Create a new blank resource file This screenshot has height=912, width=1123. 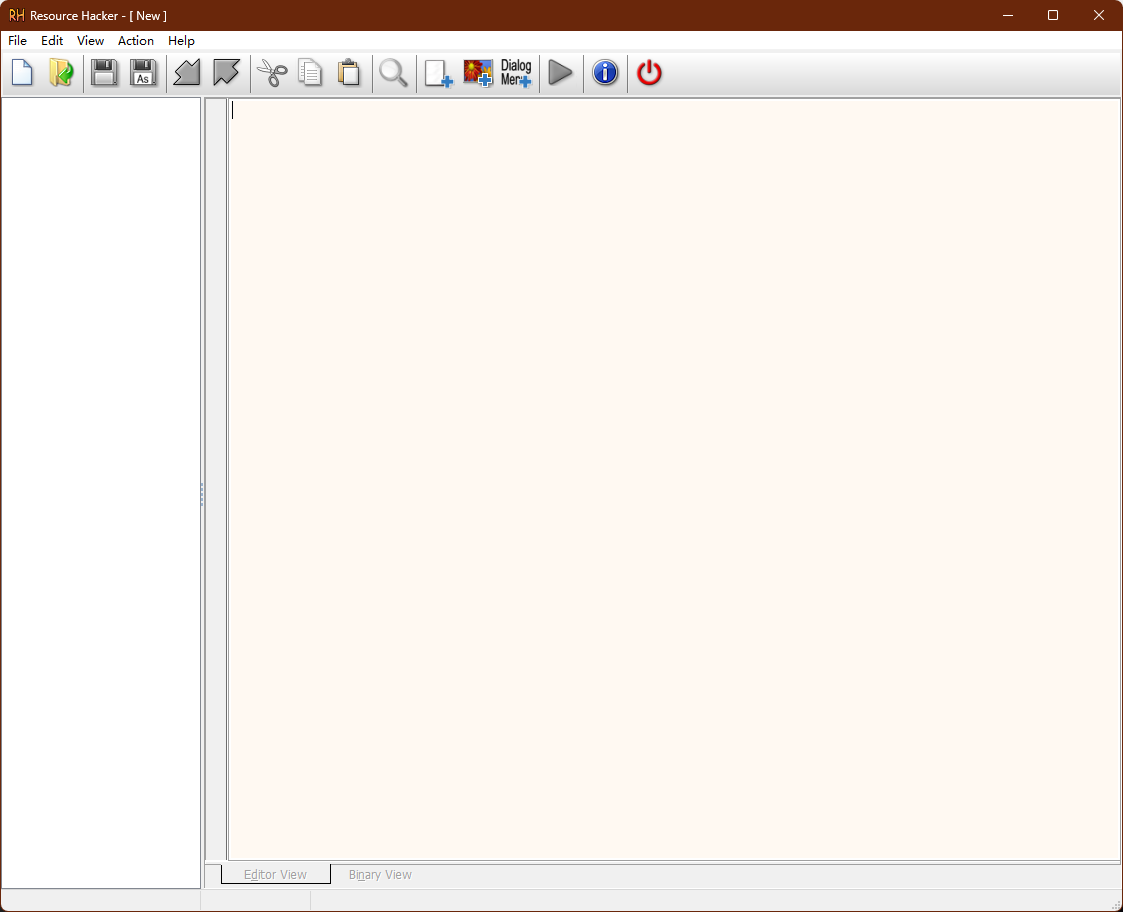point(22,73)
